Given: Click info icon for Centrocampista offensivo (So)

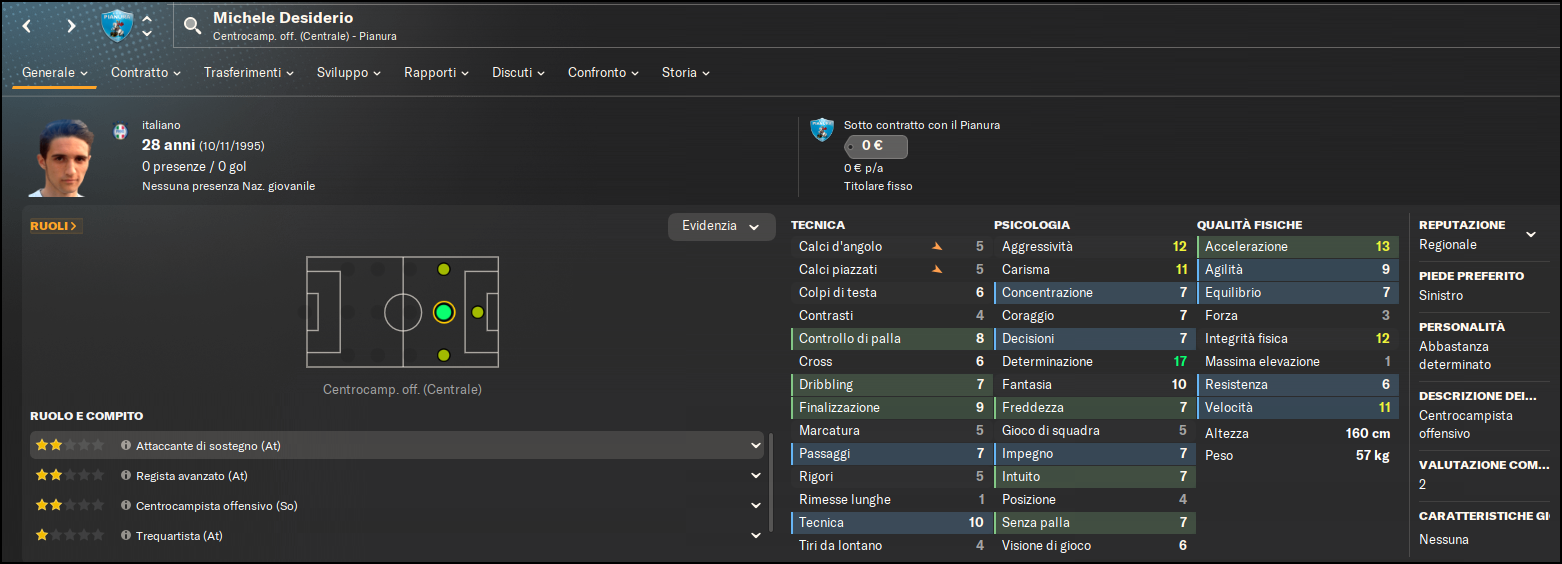Looking at the screenshot, I should tap(126, 506).
